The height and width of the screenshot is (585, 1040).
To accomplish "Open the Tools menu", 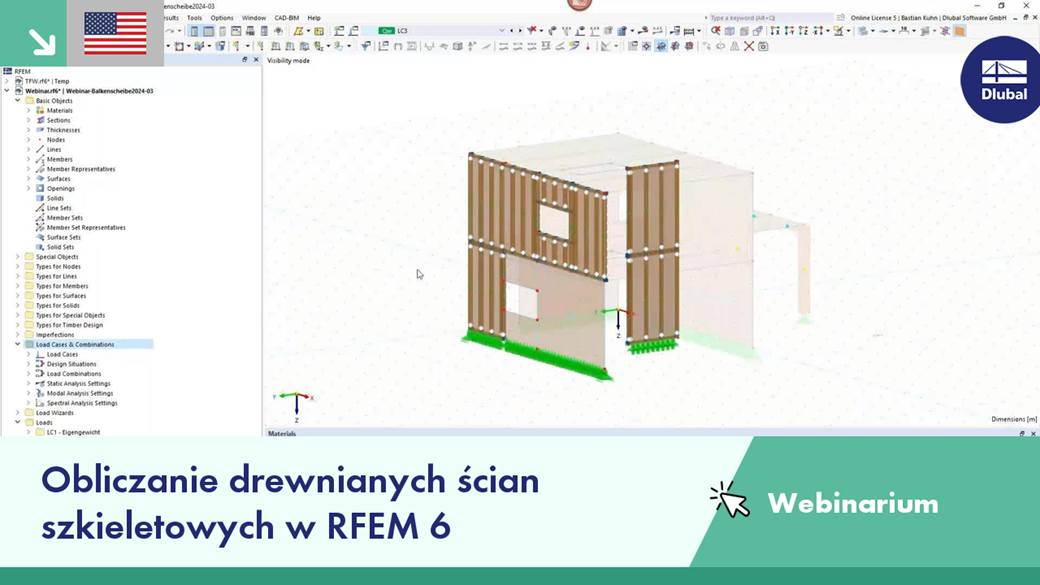I will (194, 18).
